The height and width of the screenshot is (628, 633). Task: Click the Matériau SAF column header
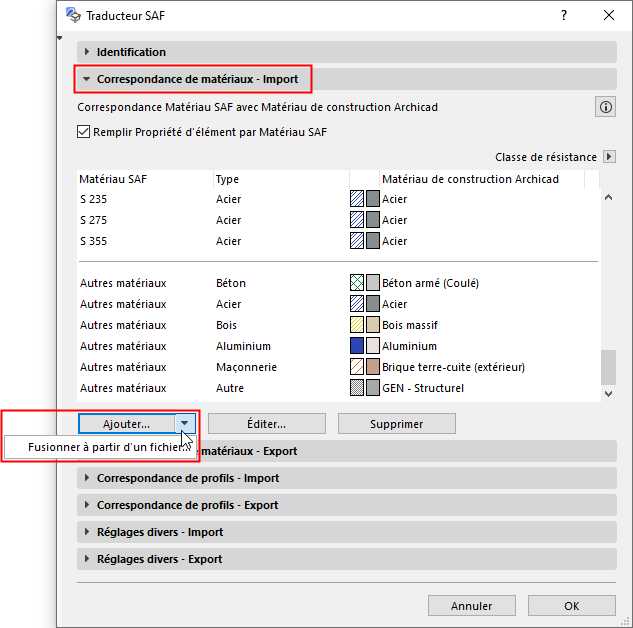pos(145,179)
